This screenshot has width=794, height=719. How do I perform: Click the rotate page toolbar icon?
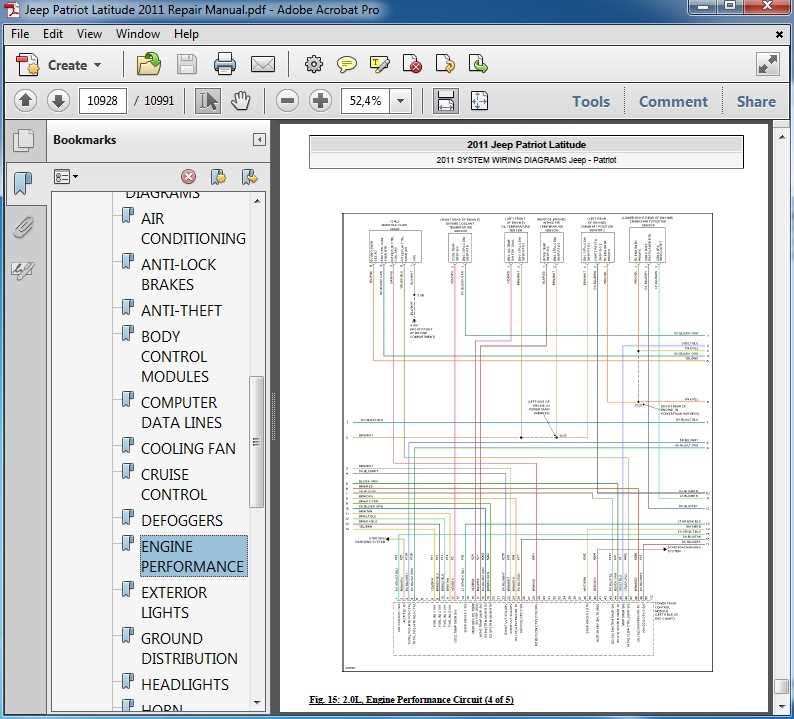coord(445,64)
